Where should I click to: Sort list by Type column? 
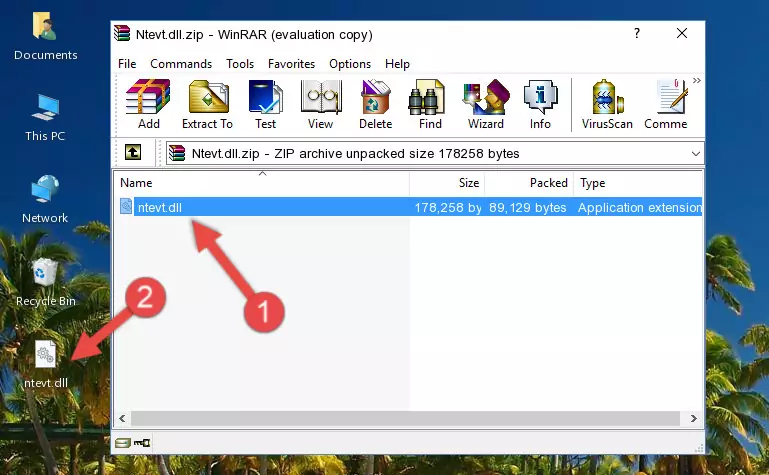click(x=638, y=183)
